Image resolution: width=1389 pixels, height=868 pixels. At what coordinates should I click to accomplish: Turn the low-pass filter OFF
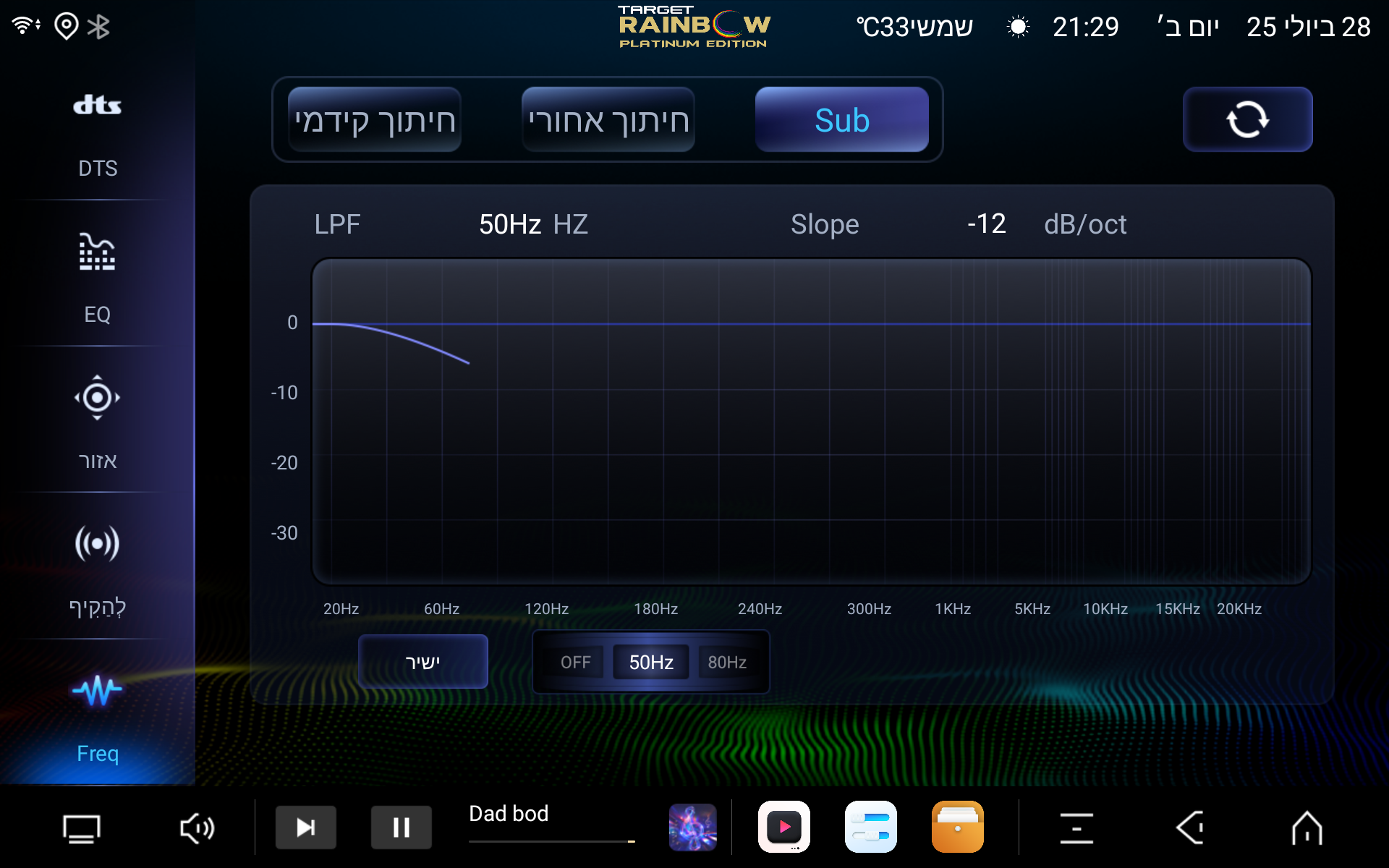click(x=575, y=662)
